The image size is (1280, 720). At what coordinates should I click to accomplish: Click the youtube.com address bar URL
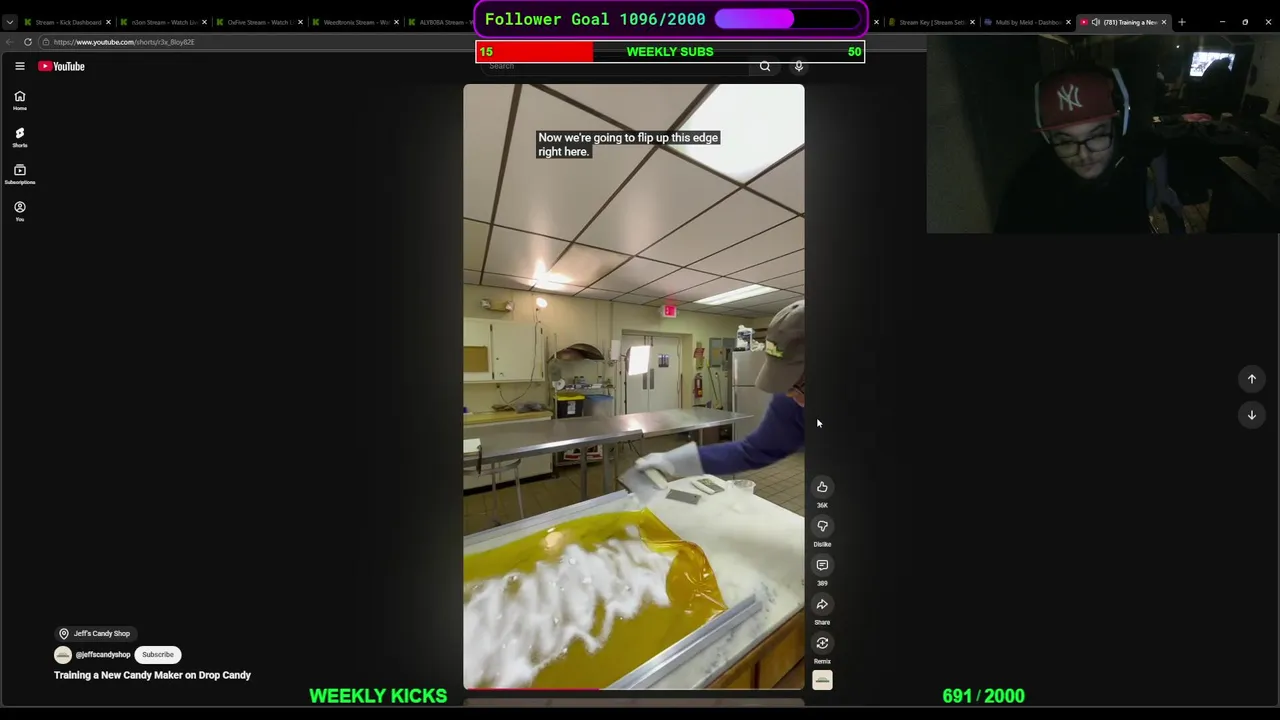(x=124, y=42)
